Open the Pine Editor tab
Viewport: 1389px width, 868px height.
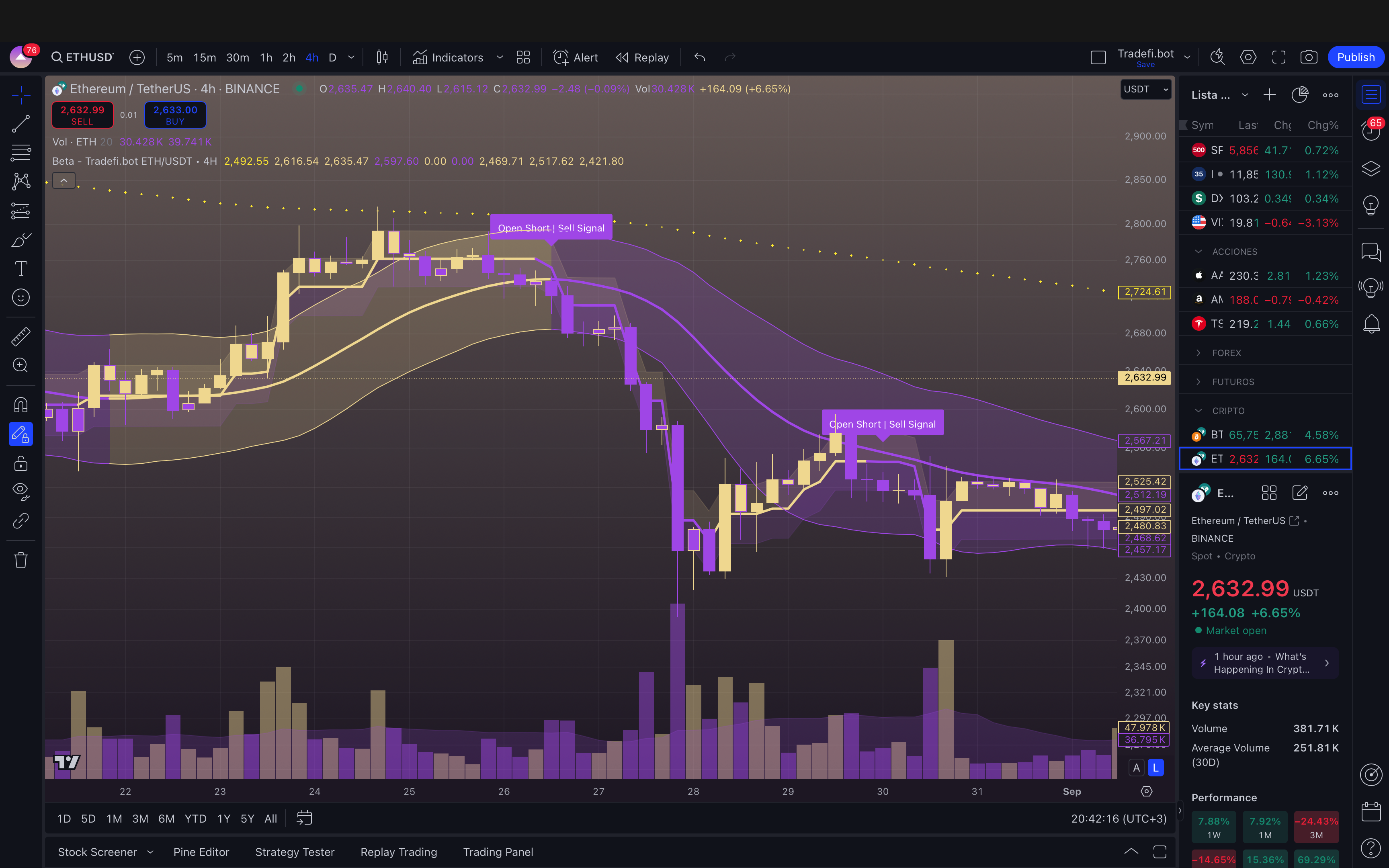click(x=201, y=852)
